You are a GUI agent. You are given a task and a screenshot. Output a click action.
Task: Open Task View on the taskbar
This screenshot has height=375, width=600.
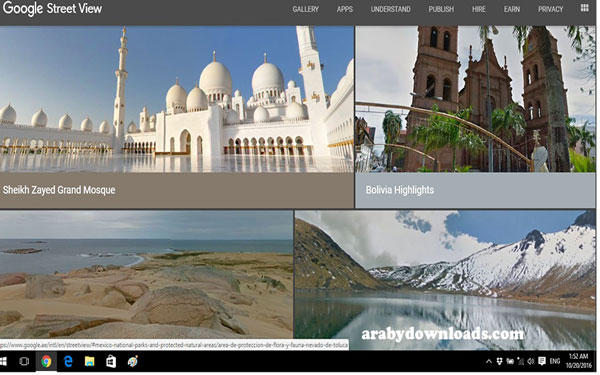(x=24, y=361)
